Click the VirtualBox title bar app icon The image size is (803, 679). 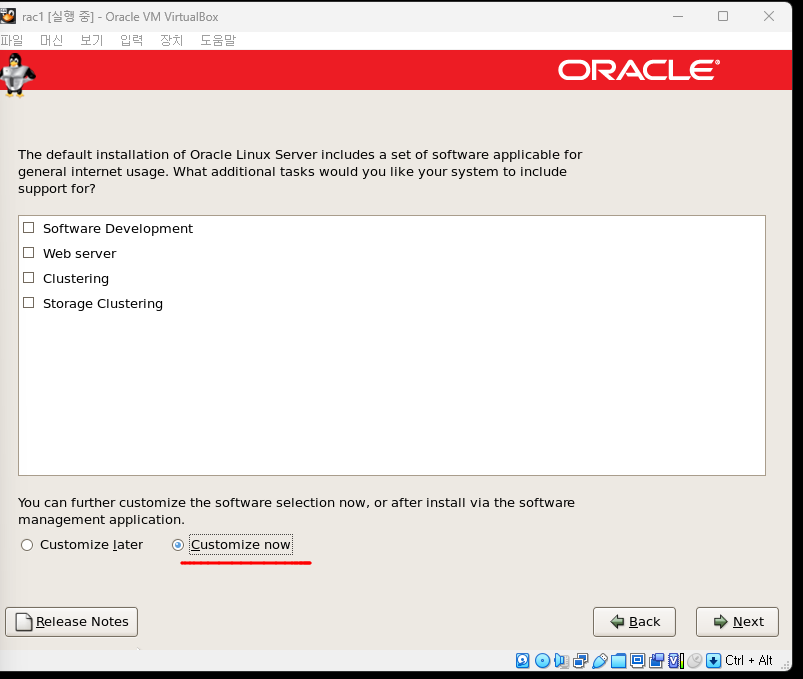(x=8, y=16)
